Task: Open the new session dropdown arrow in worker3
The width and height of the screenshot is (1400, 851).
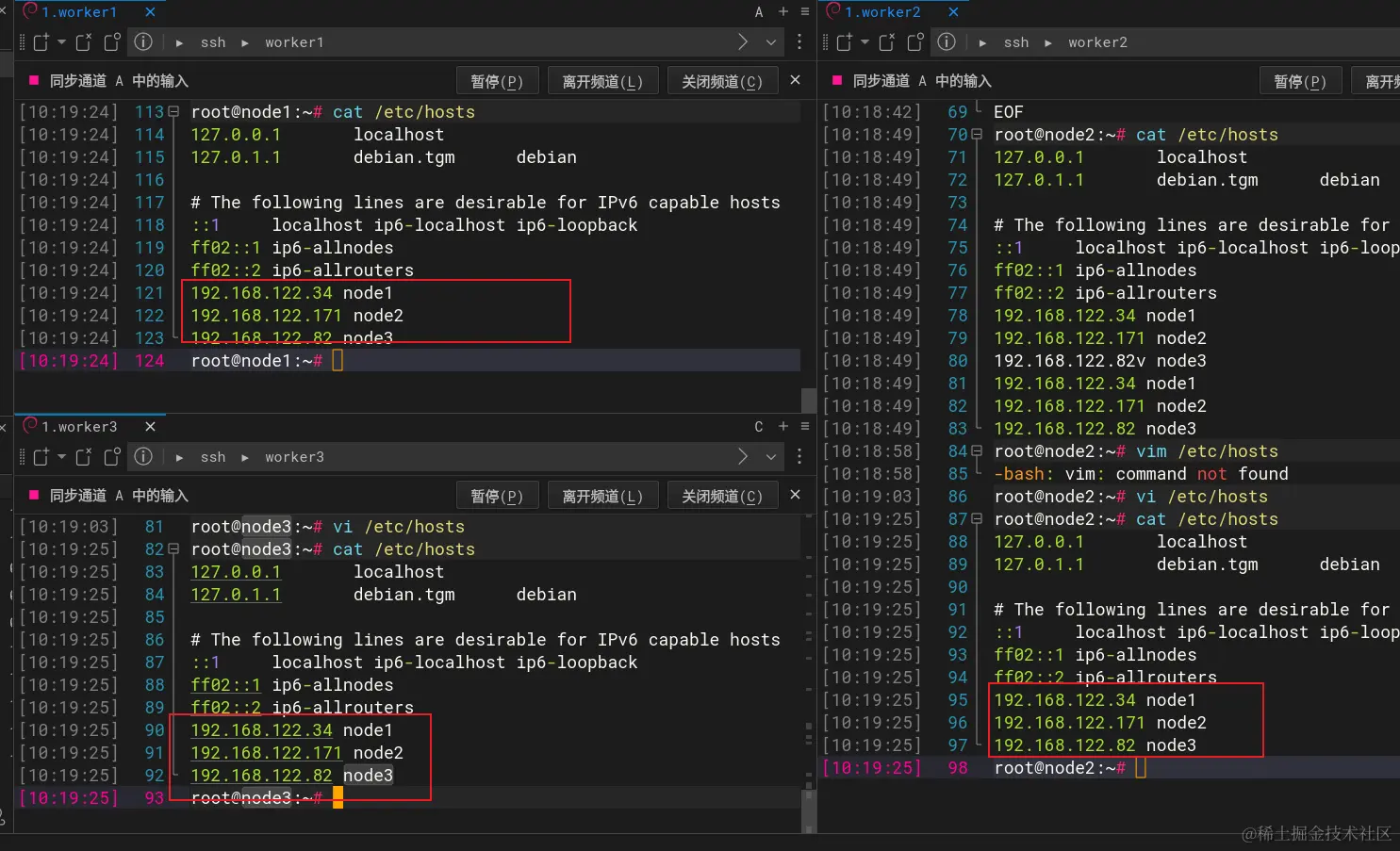Action: (61, 457)
